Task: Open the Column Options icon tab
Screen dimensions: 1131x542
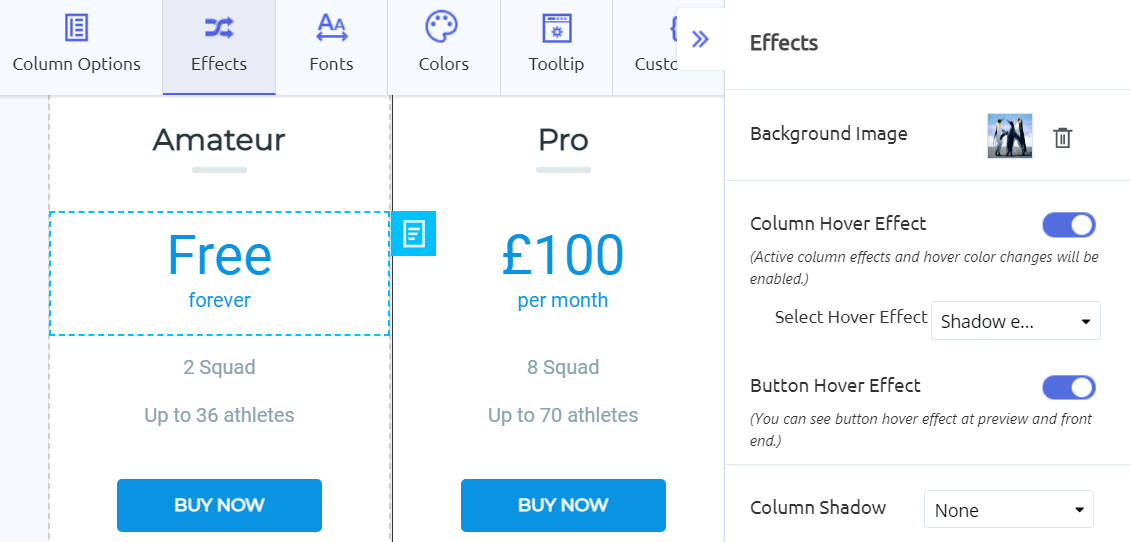Action: click(x=76, y=29)
